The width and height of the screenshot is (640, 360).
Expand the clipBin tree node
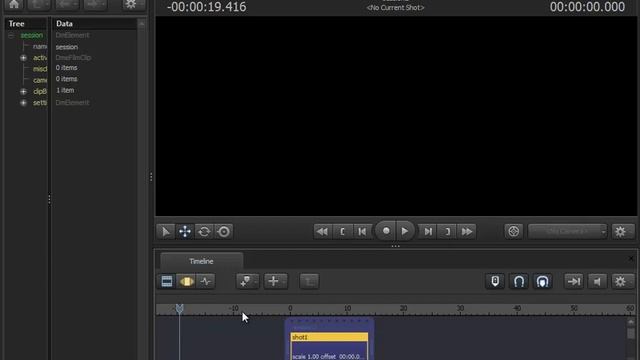point(23,91)
